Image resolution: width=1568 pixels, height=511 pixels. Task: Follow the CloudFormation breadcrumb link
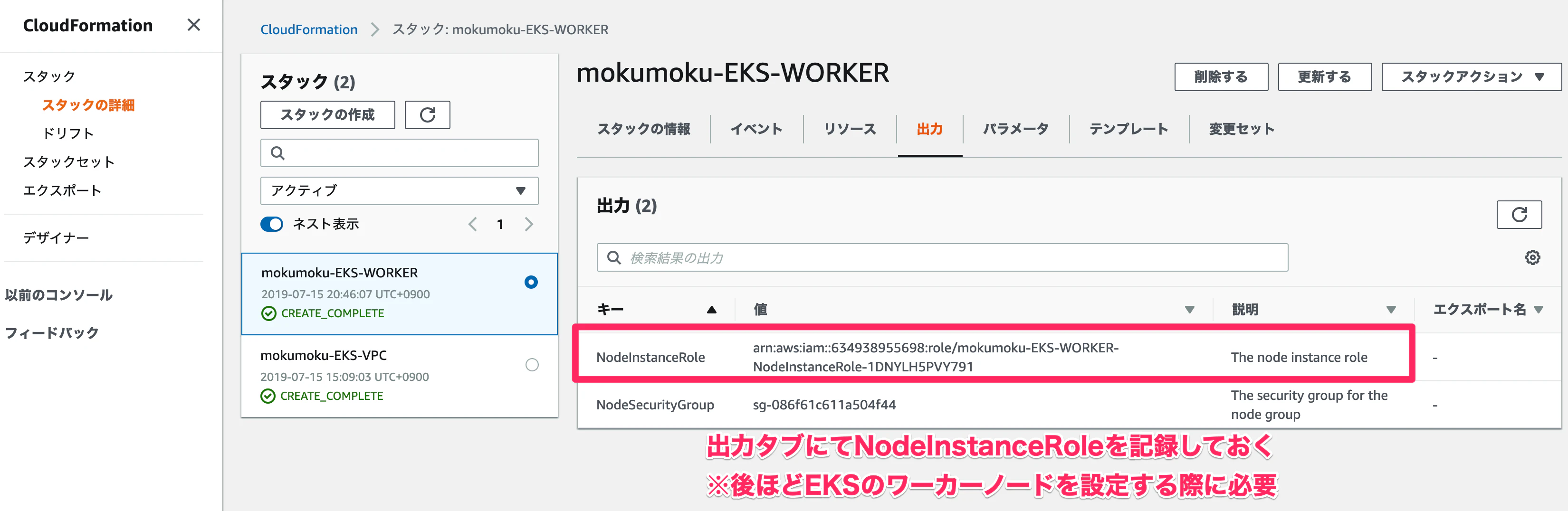pos(308,30)
